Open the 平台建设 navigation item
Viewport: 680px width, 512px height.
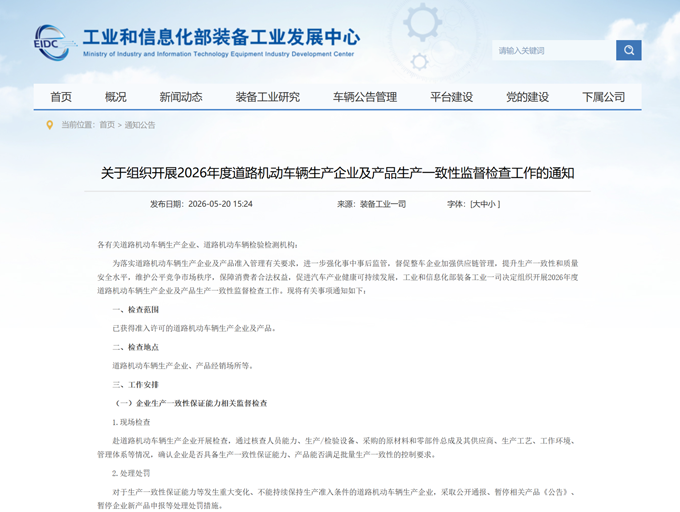451,97
